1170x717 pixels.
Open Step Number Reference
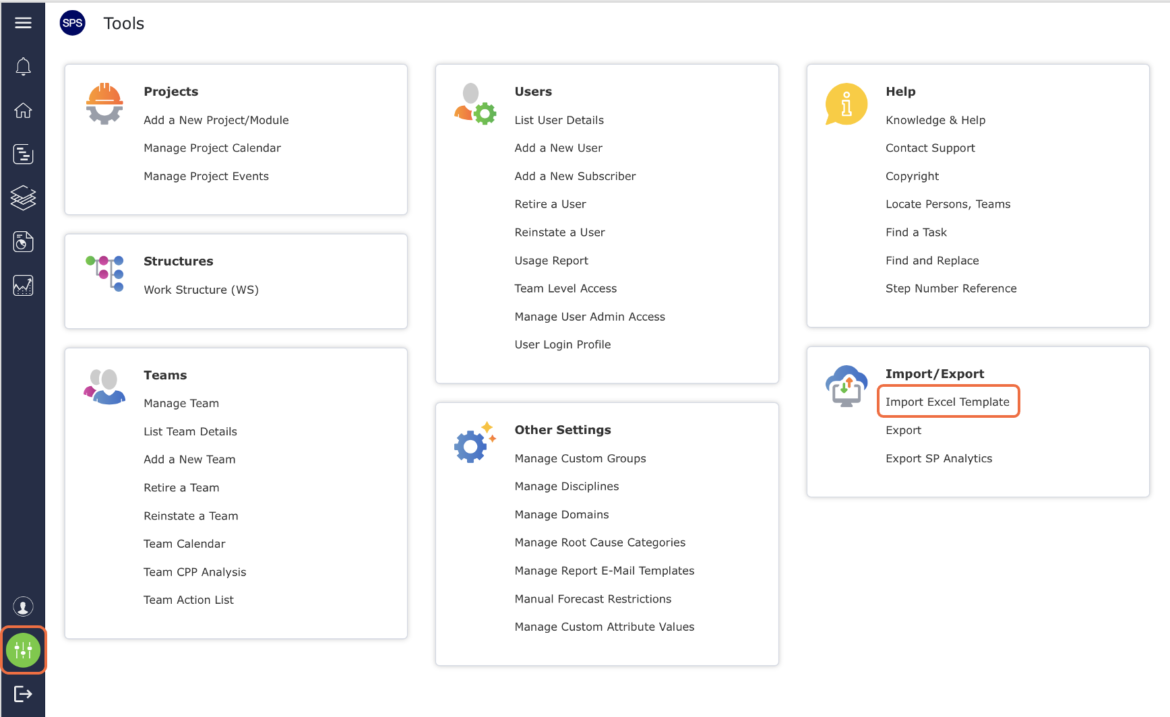951,288
